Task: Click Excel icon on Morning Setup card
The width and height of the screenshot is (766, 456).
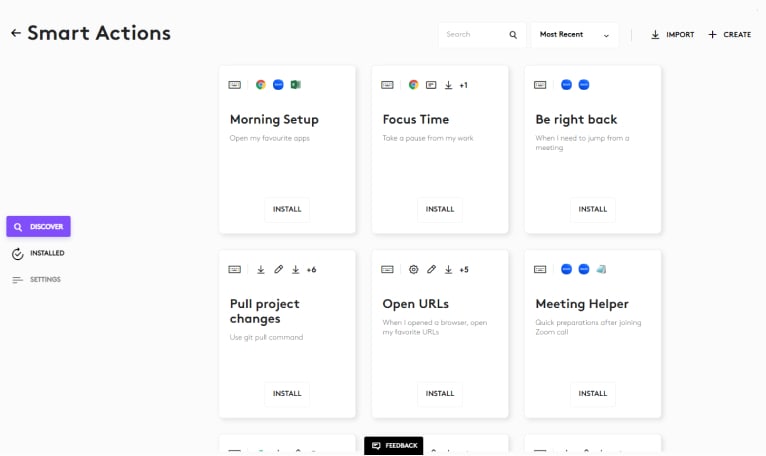Action: [x=296, y=85]
